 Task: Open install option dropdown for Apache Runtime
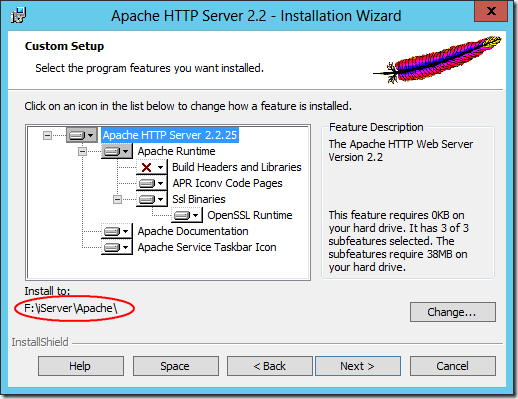coord(117,151)
